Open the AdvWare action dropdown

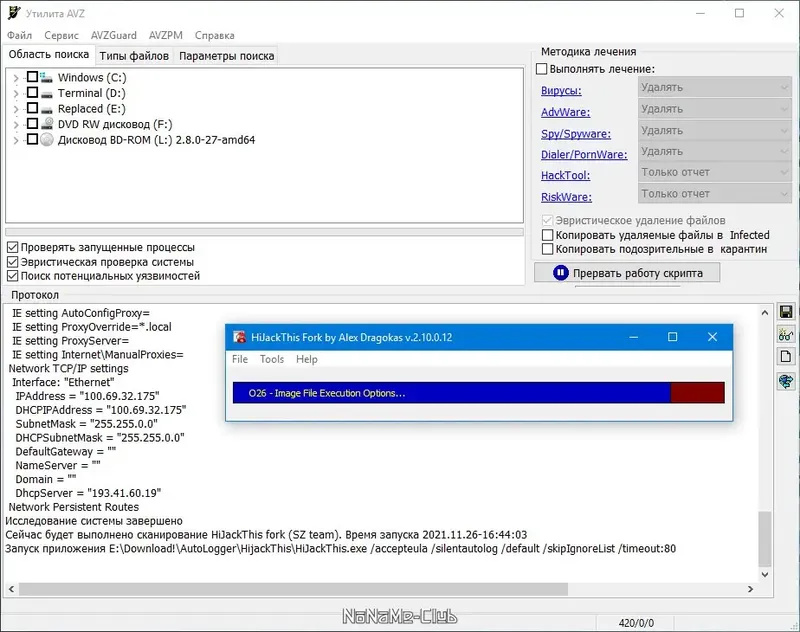pyautogui.click(x=714, y=109)
